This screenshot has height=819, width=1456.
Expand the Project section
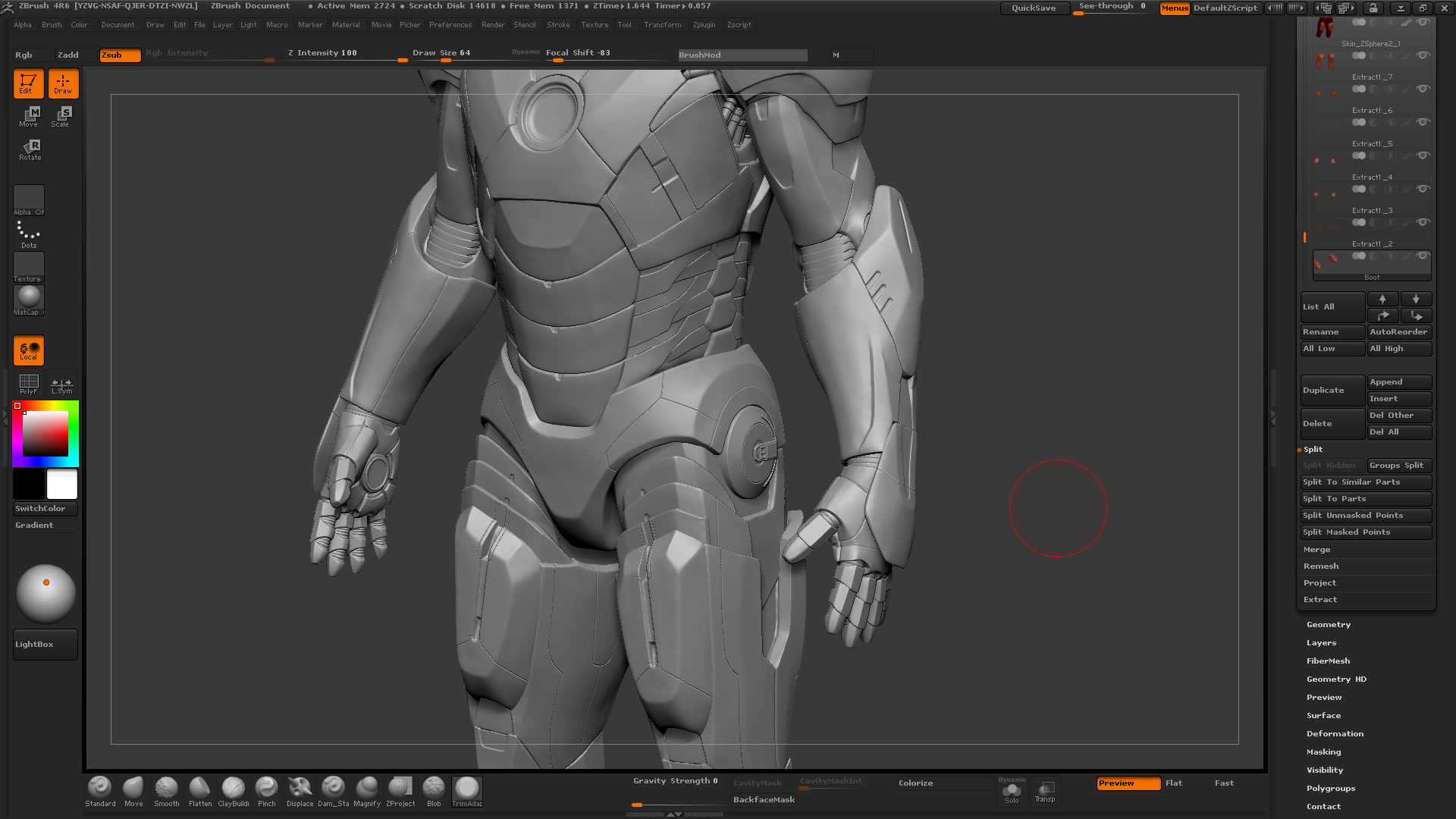(x=1320, y=583)
